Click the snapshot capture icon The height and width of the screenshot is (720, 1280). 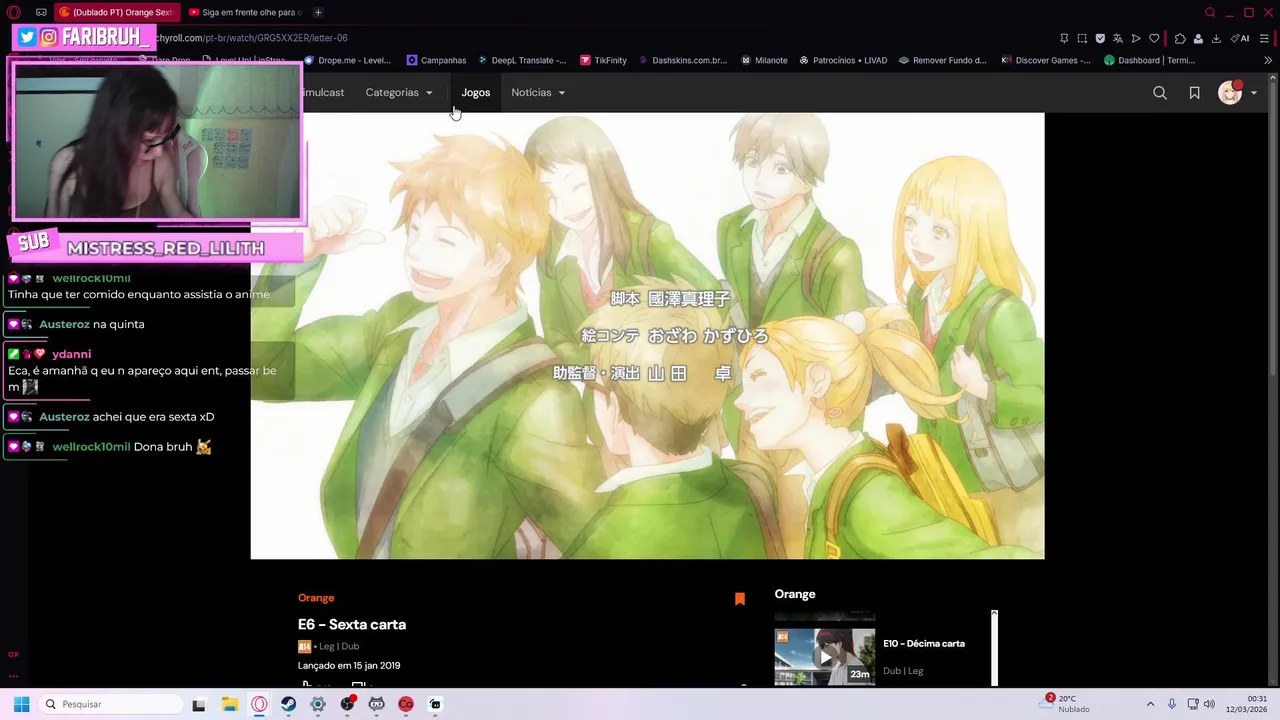(1082, 38)
